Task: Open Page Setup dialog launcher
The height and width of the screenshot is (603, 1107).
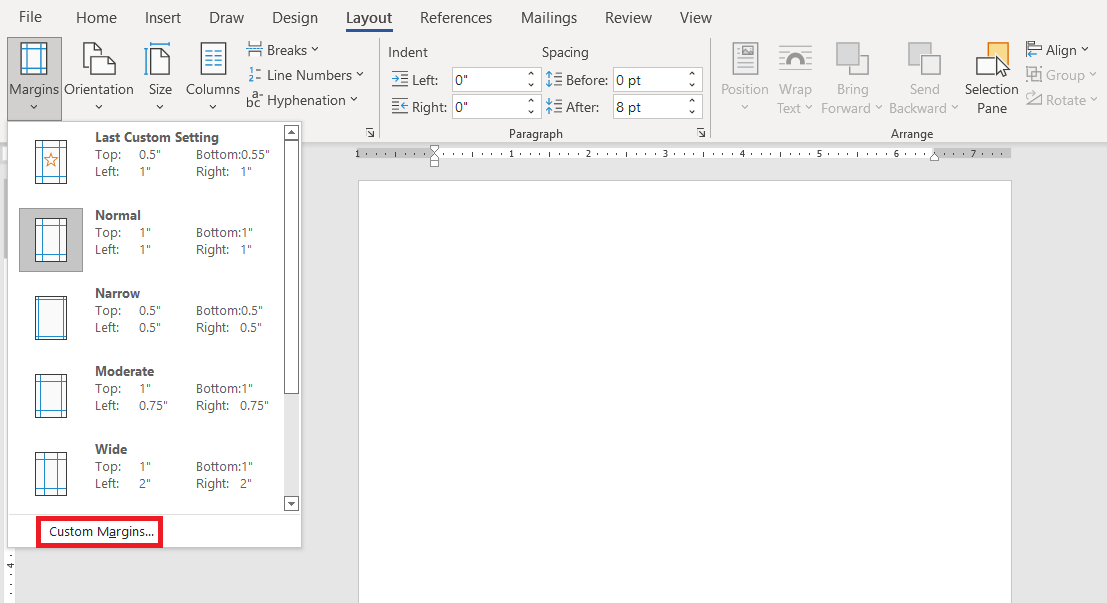Action: coord(370,133)
